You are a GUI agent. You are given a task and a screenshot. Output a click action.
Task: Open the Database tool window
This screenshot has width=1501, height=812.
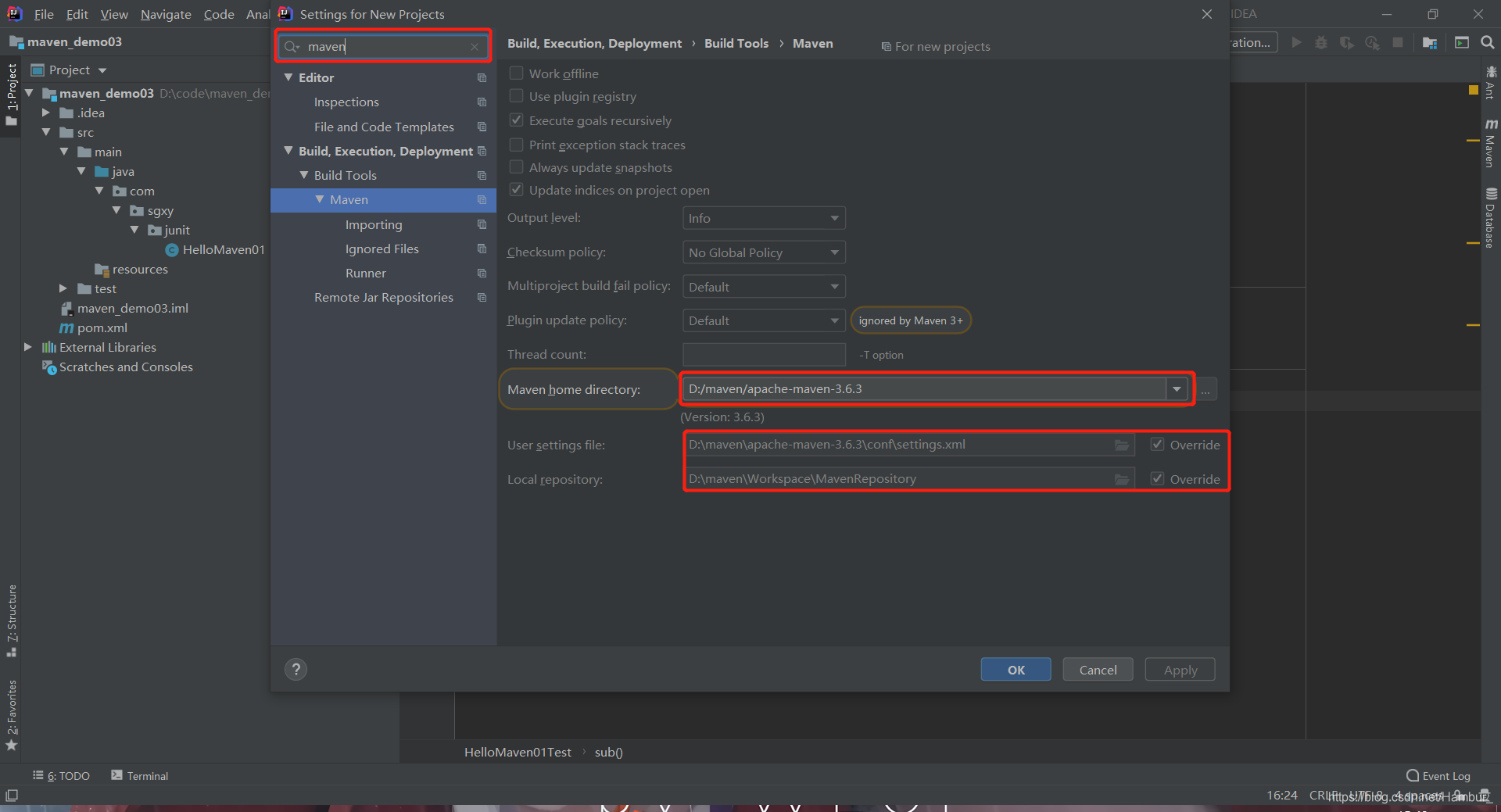[1491, 218]
